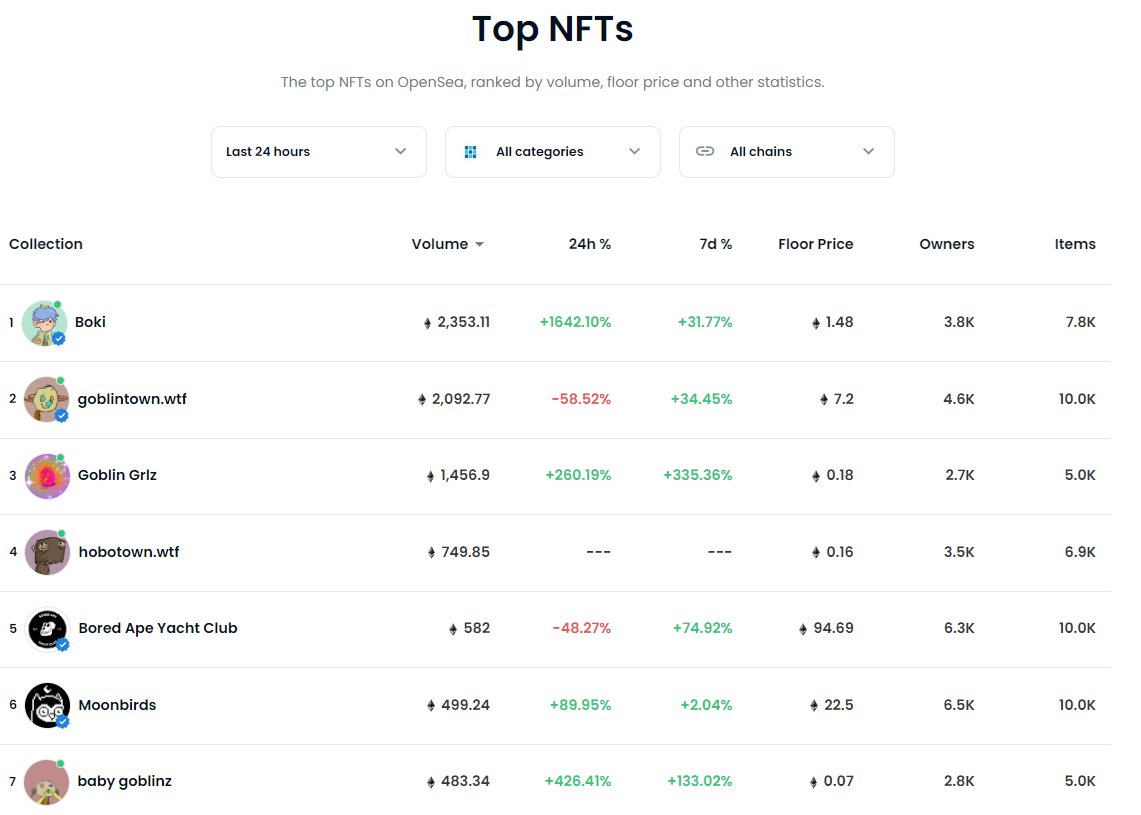Viewport: 1141px width, 815px height.
Task: Click the +426.41% change value
Action: click(x=578, y=781)
